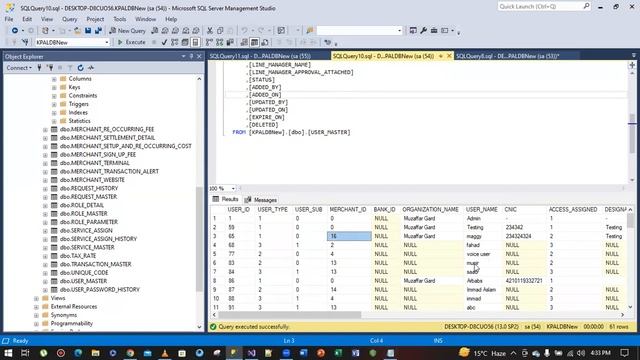640x360 pixels.
Task: Click the Programmability folder
Action: (x=71, y=324)
